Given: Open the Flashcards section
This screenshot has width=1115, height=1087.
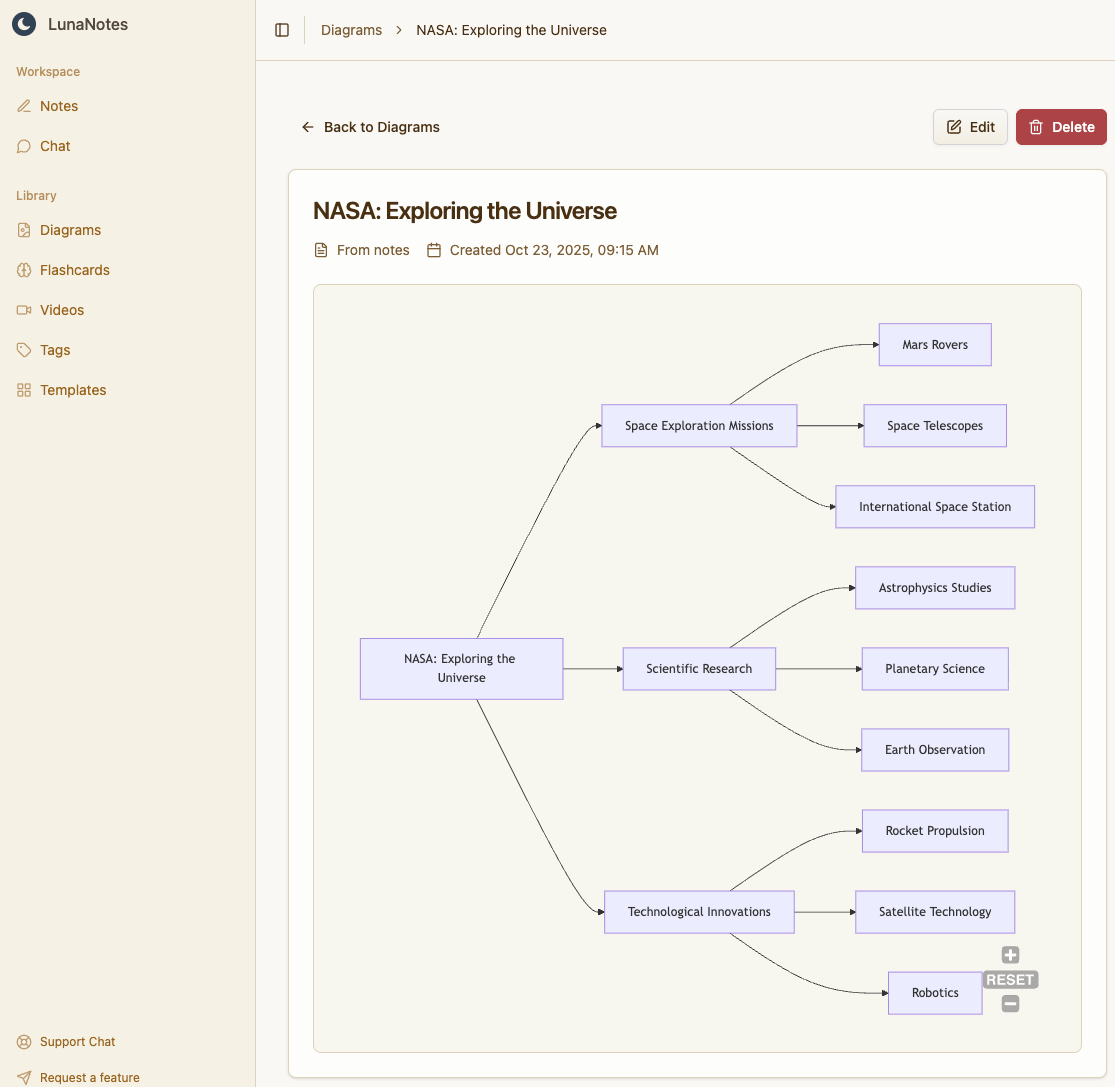Looking at the screenshot, I should pos(74,270).
